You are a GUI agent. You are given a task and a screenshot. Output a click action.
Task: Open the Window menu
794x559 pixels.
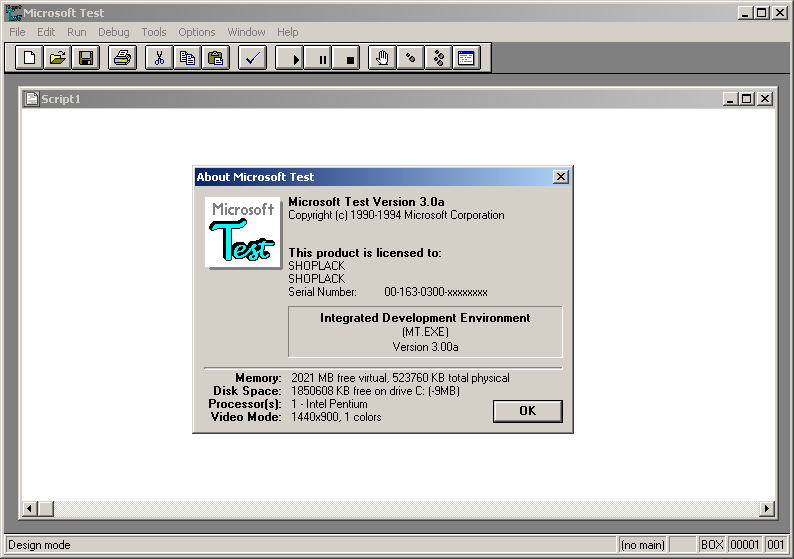click(x=247, y=32)
